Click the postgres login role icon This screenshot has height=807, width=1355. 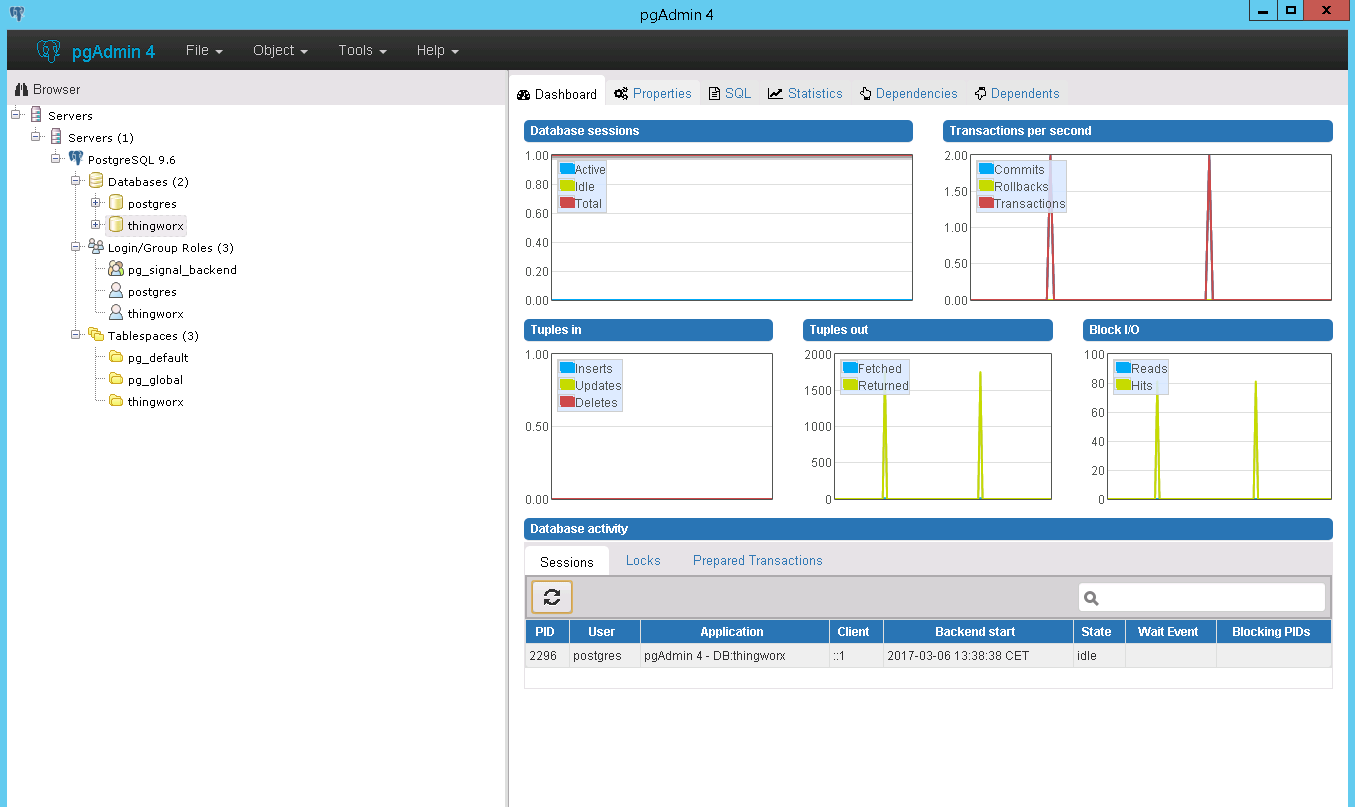click(116, 291)
